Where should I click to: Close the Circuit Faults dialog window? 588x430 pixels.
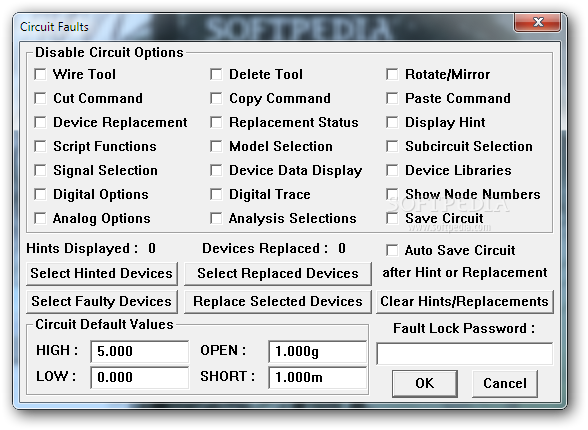[538, 22]
